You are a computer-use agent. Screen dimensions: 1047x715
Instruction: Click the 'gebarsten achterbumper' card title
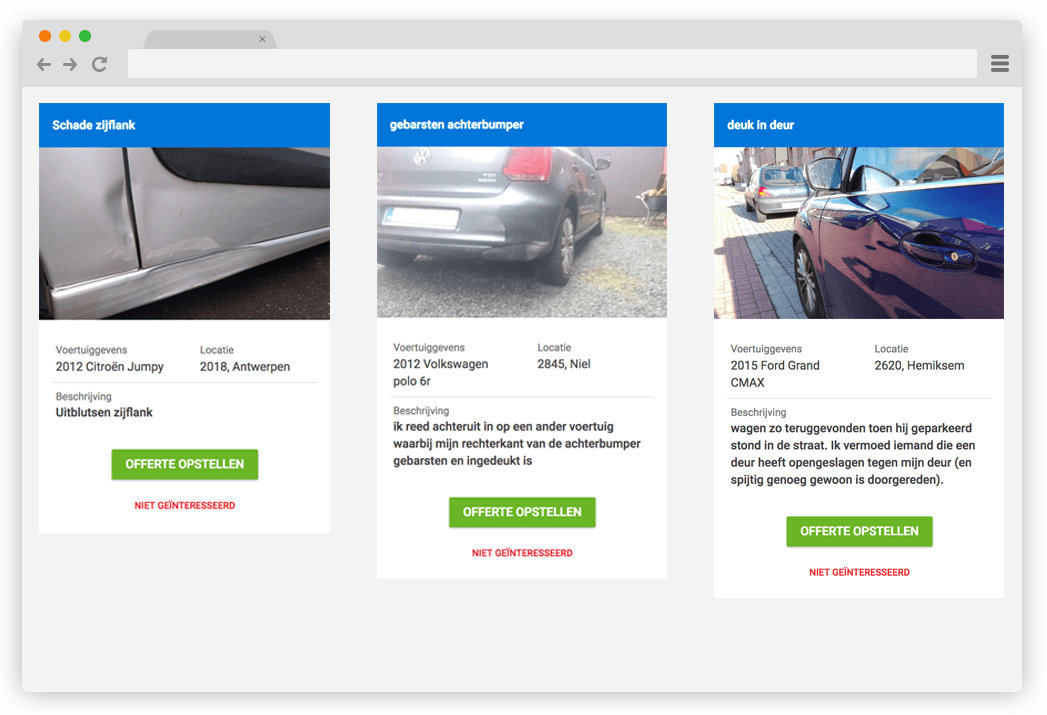pyautogui.click(x=457, y=124)
